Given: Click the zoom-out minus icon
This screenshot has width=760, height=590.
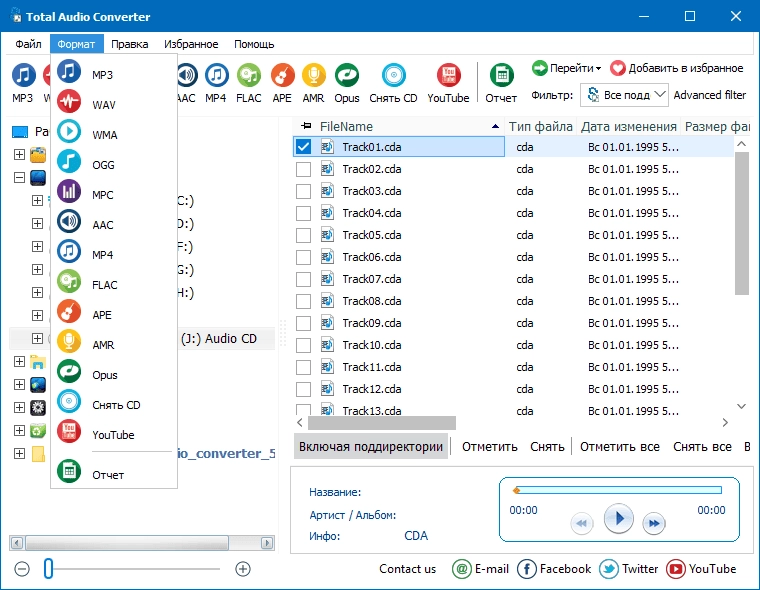Looking at the screenshot, I should 22,569.
